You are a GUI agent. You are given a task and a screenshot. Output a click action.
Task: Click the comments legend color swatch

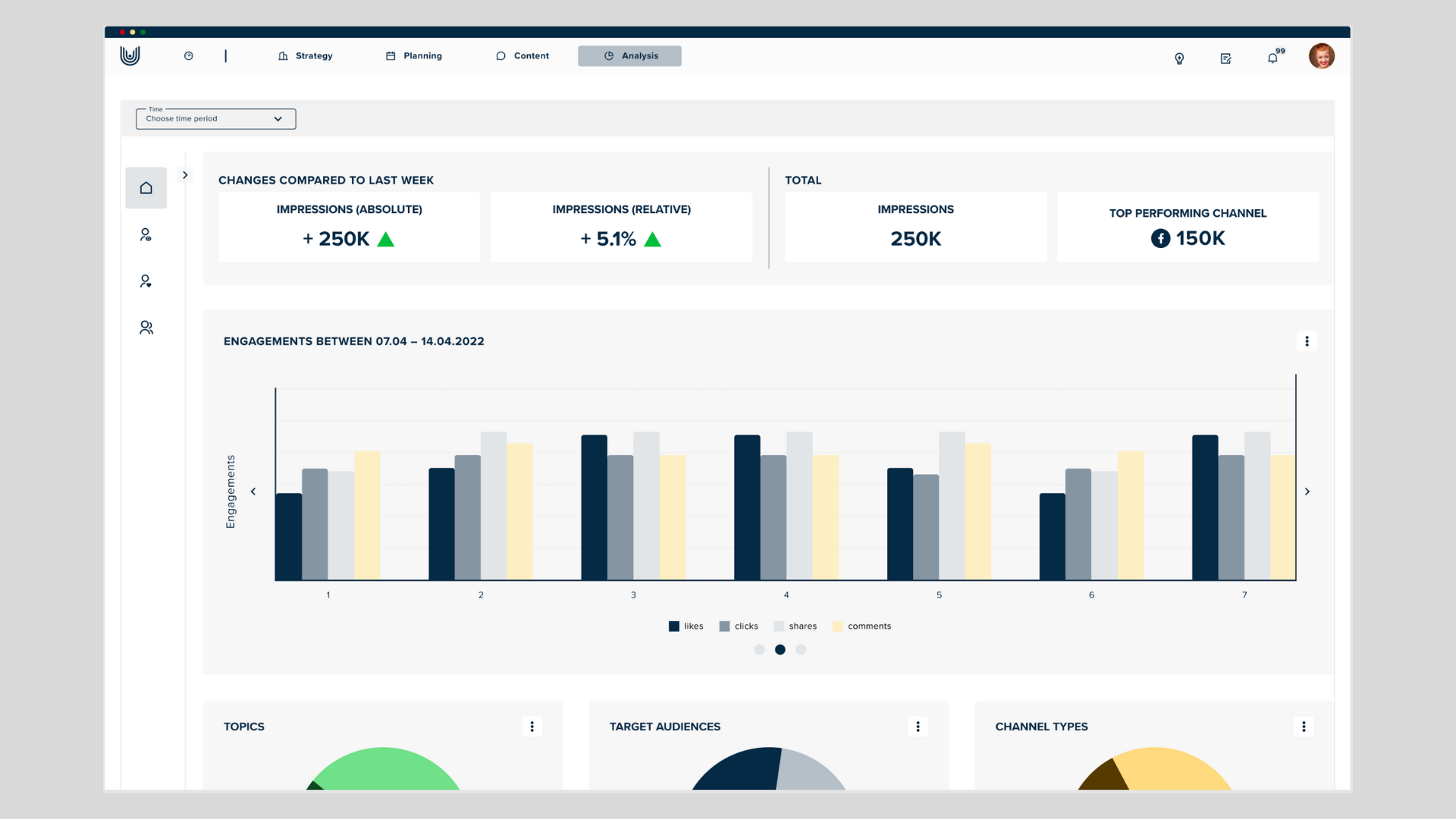837,626
